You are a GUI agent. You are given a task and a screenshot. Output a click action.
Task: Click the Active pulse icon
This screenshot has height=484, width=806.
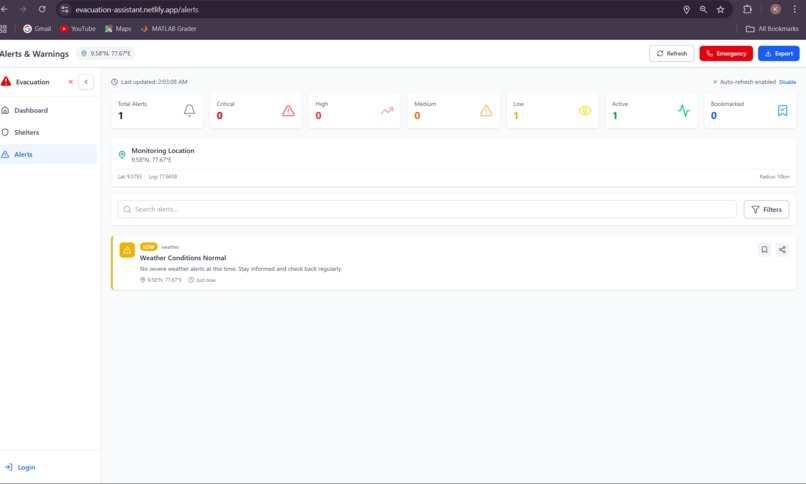(x=684, y=110)
